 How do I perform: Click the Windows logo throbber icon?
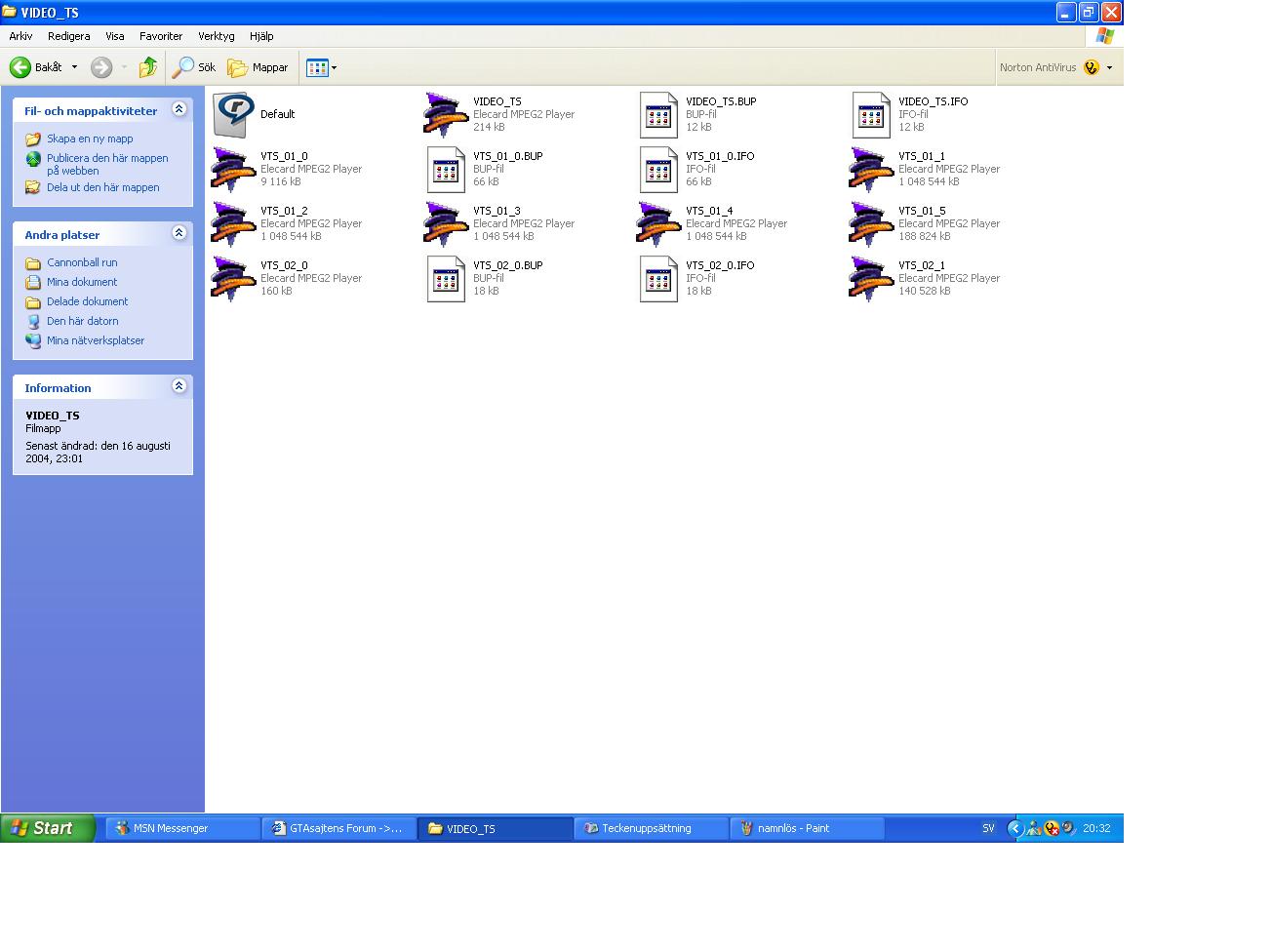(x=1104, y=36)
